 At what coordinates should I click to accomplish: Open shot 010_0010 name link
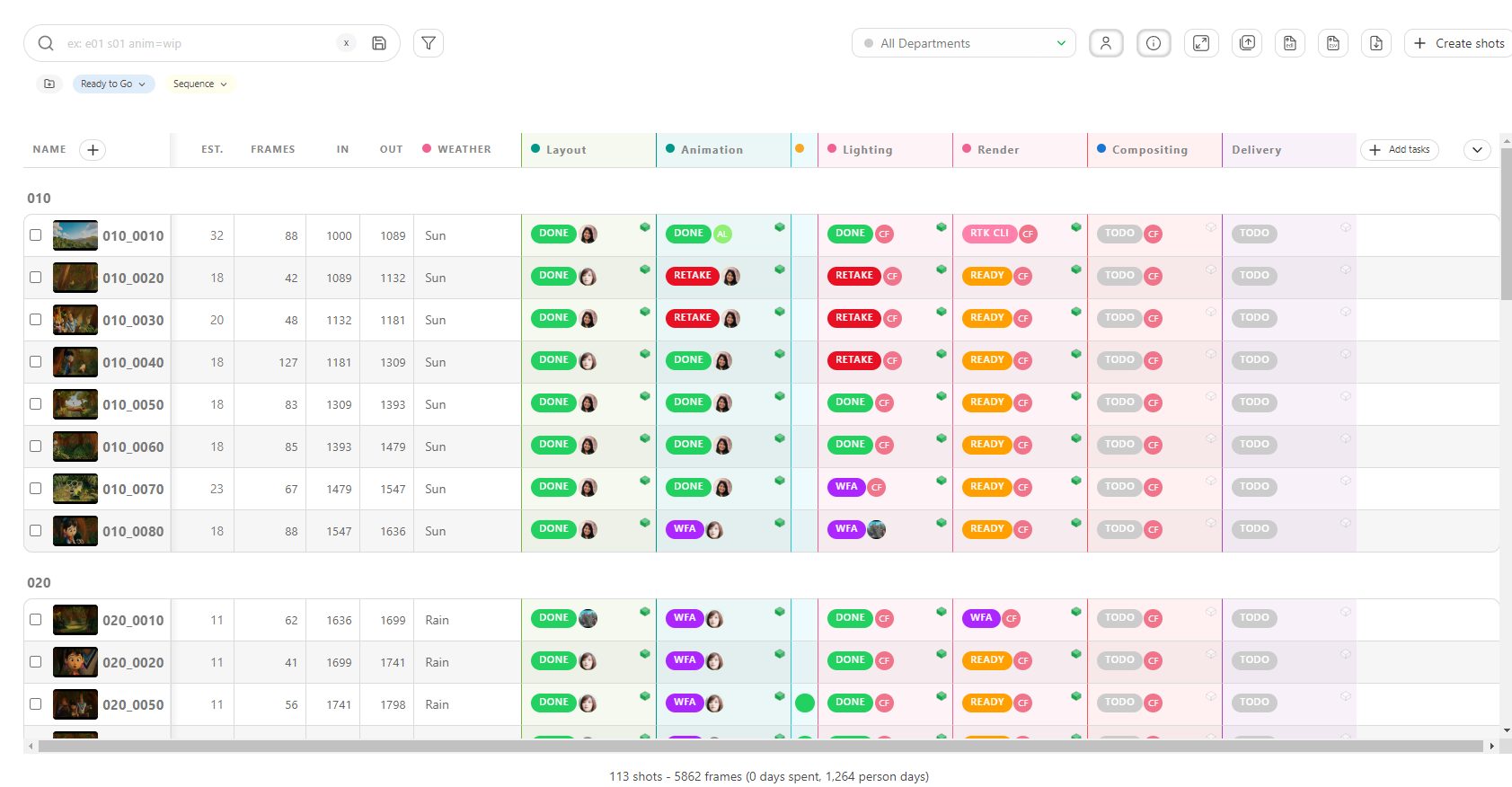(x=133, y=235)
